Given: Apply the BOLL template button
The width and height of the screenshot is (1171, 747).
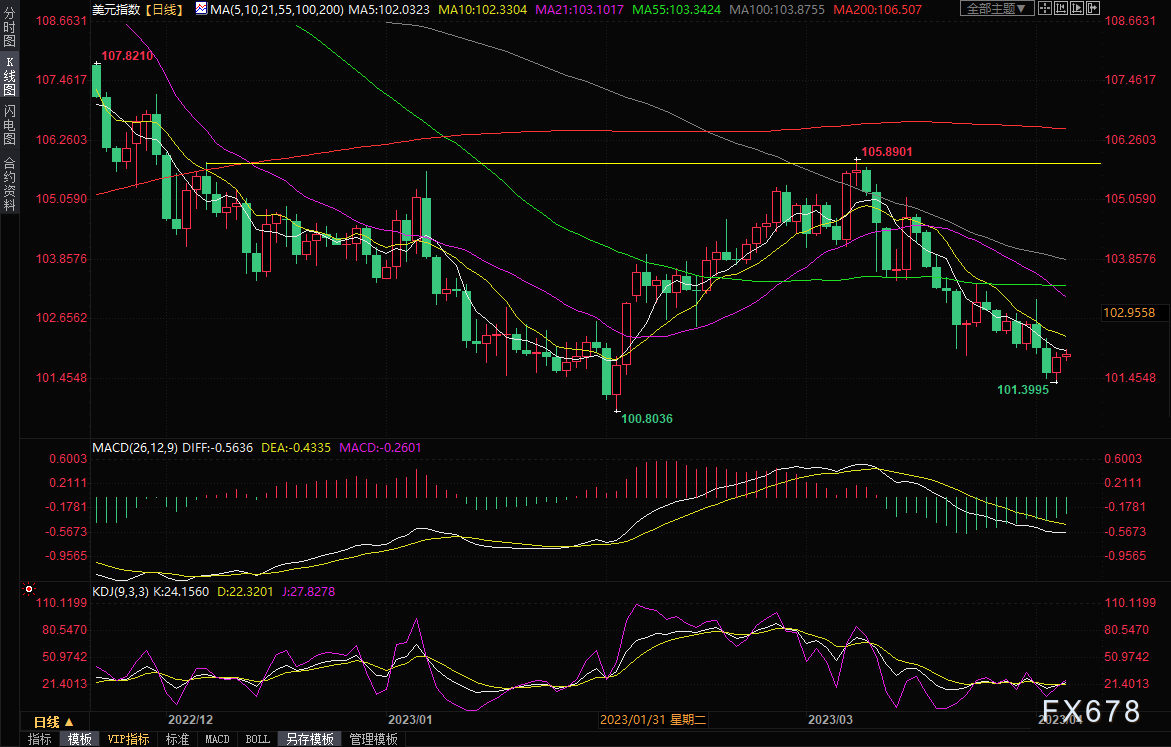Looking at the screenshot, I should click(257, 739).
